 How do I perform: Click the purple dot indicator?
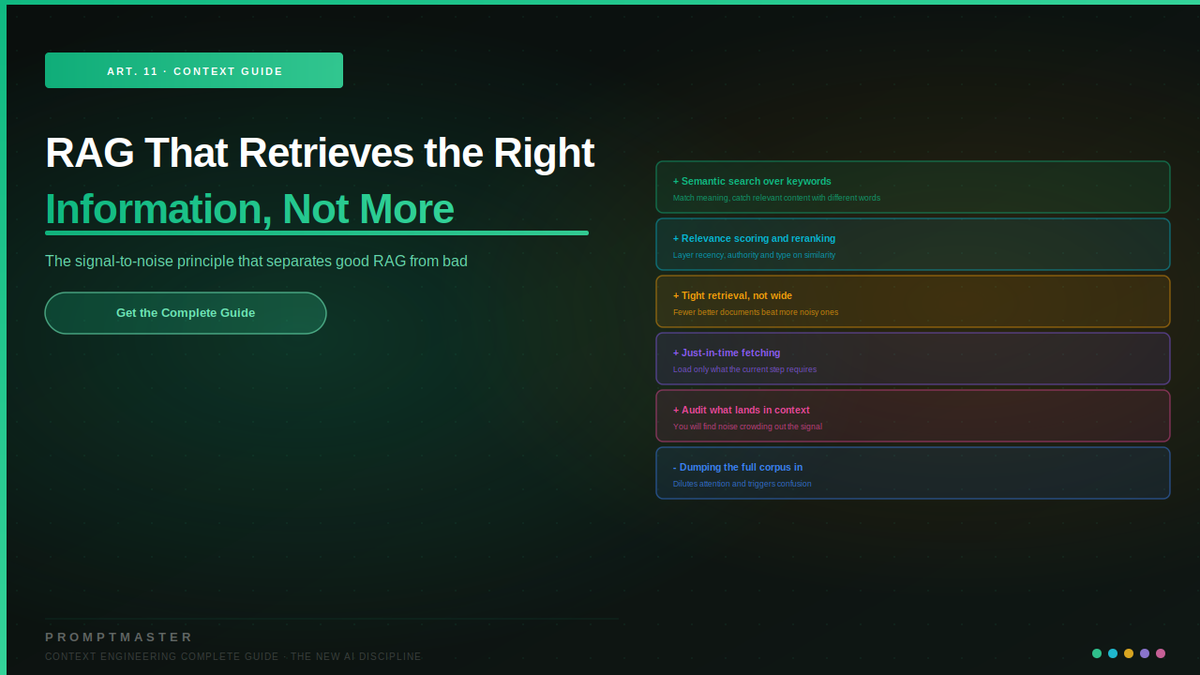click(x=1145, y=653)
